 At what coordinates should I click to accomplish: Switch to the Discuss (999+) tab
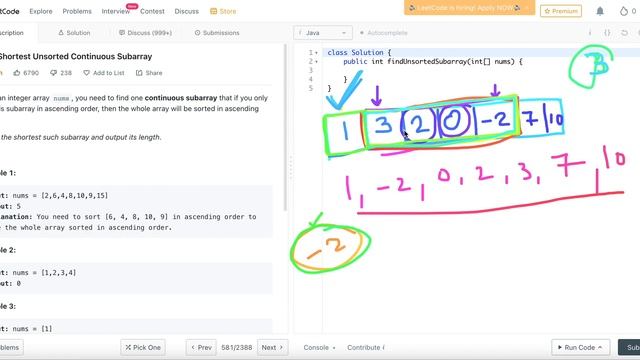(x=145, y=33)
